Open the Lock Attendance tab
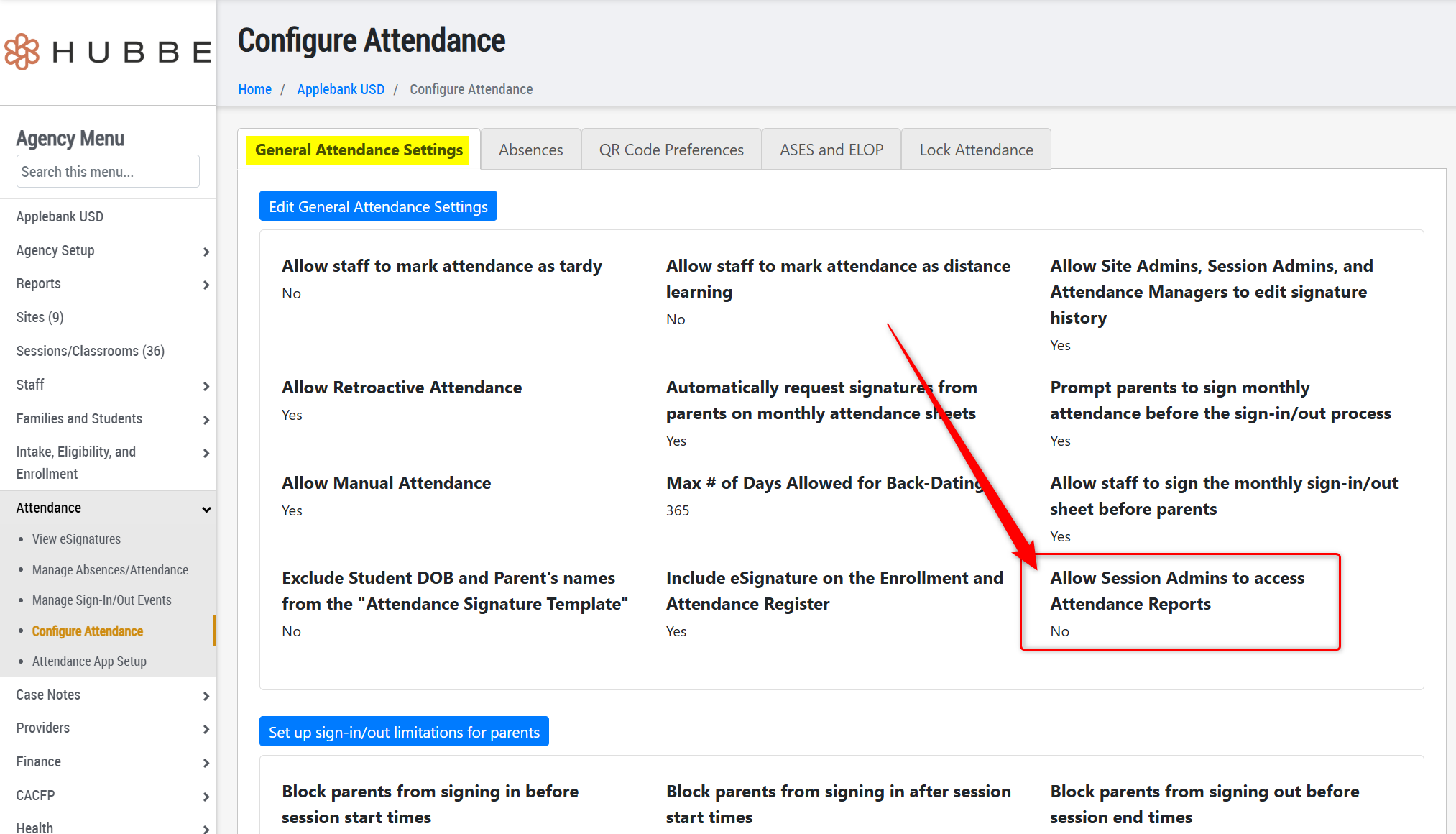This screenshot has height=834, width=1456. [976, 150]
